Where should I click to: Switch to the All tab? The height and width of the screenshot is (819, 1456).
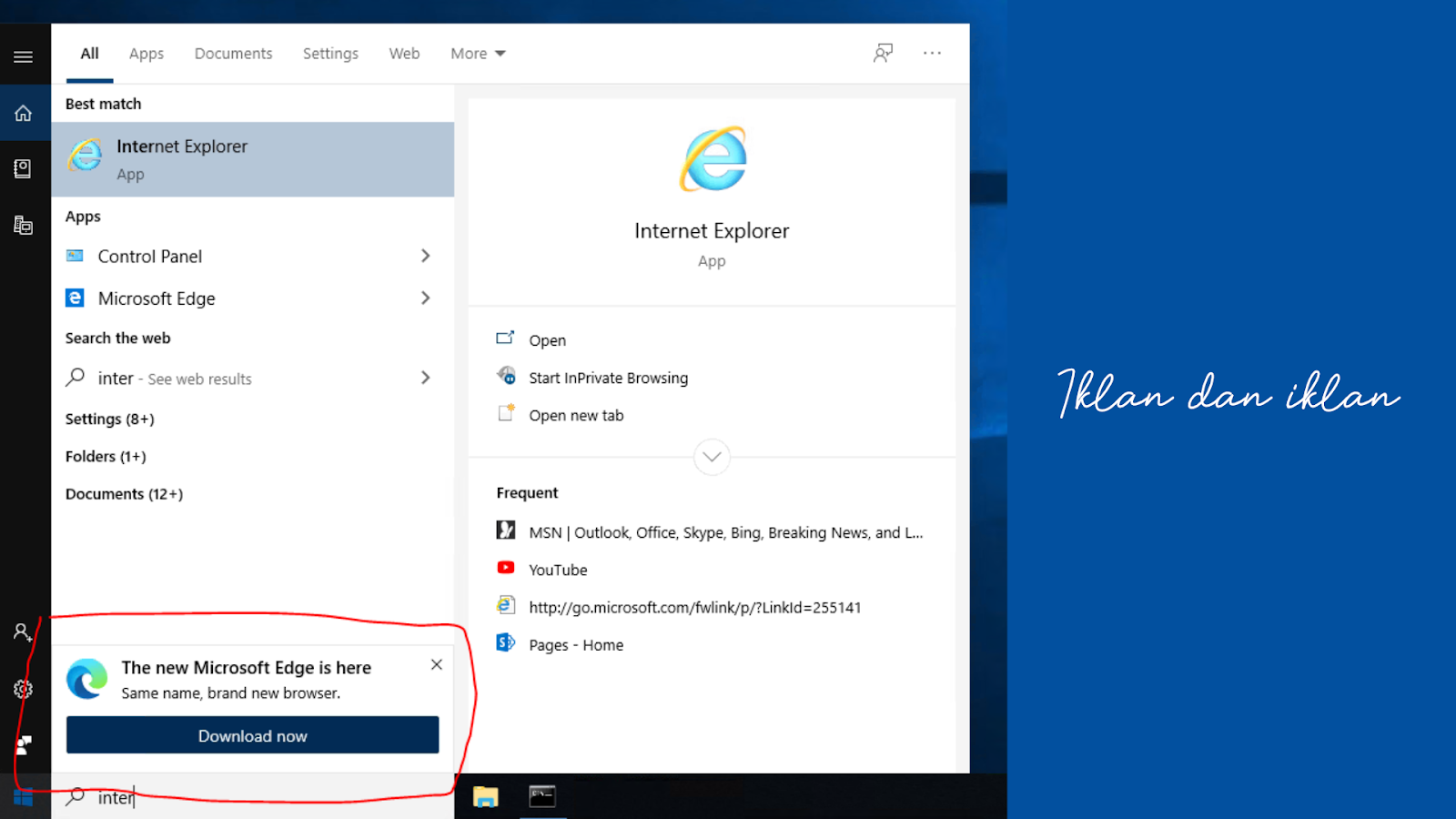[89, 54]
